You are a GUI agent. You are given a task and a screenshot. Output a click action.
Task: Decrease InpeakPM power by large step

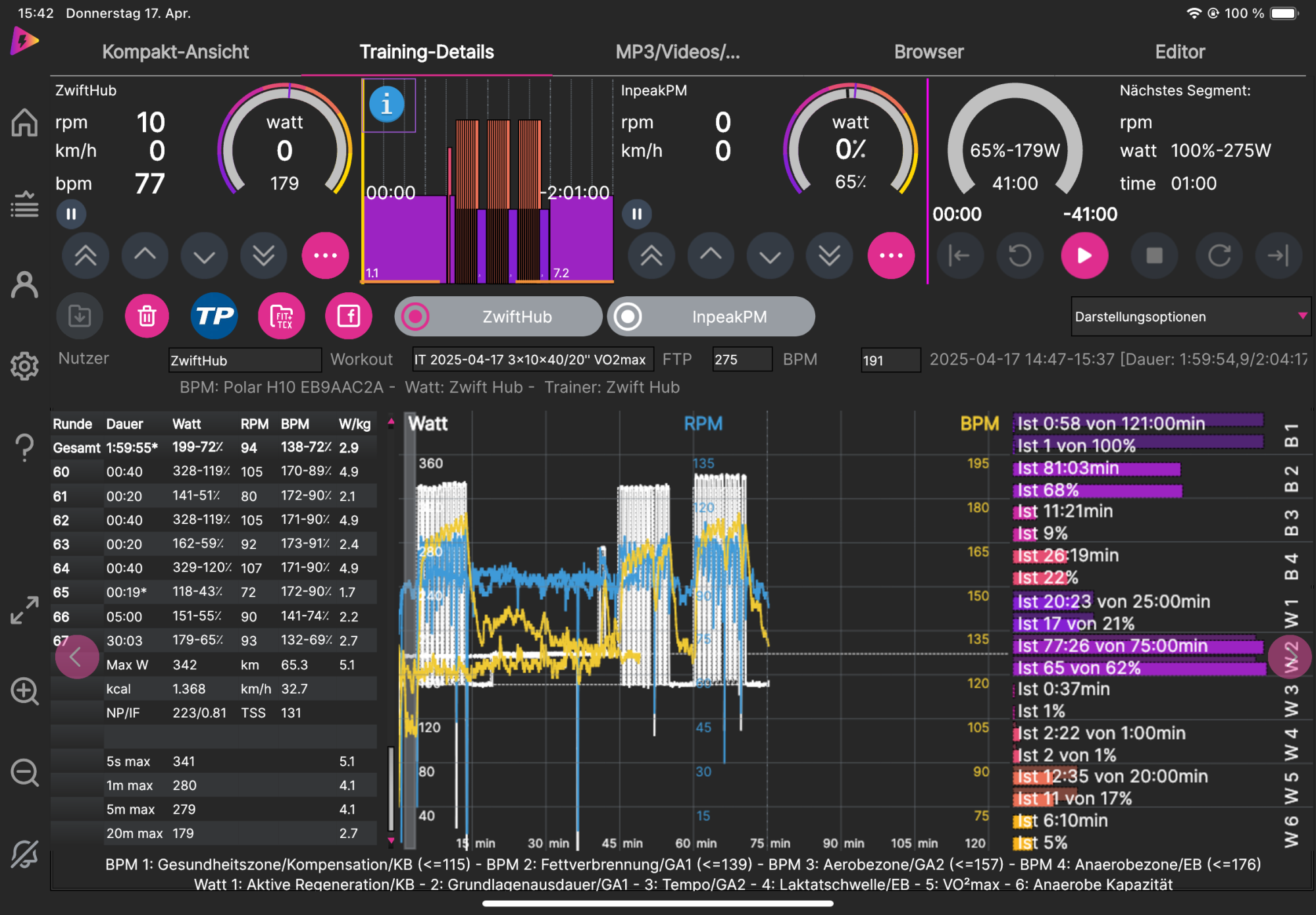point(830,255)
